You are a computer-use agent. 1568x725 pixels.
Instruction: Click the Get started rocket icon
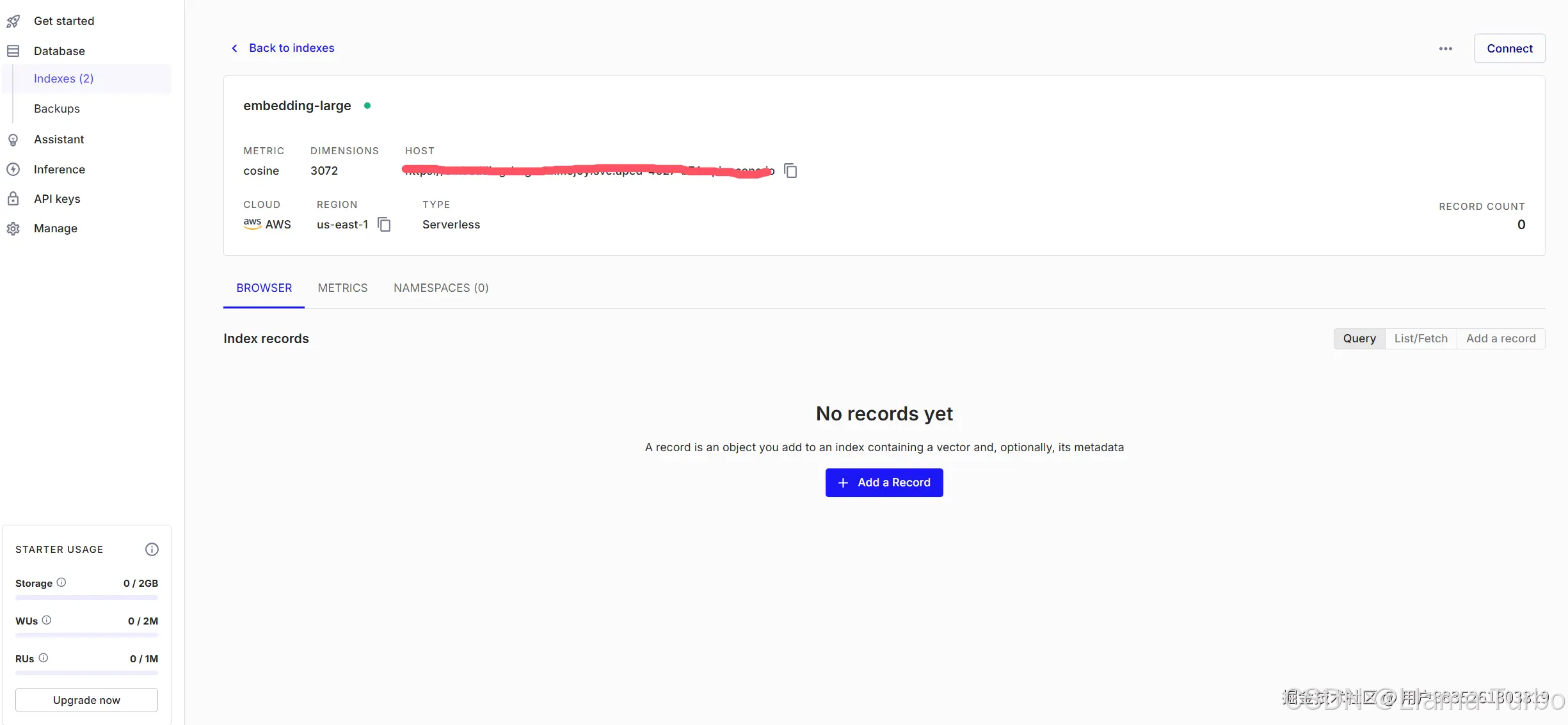[13, 21]
